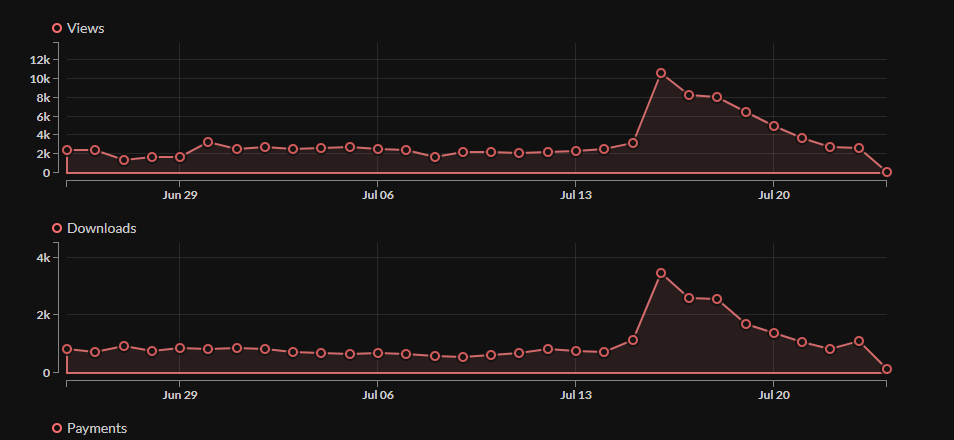Click the "2k" axis label on Downloads chart
This screenshot has width=954, height=440.
point(43,315)
